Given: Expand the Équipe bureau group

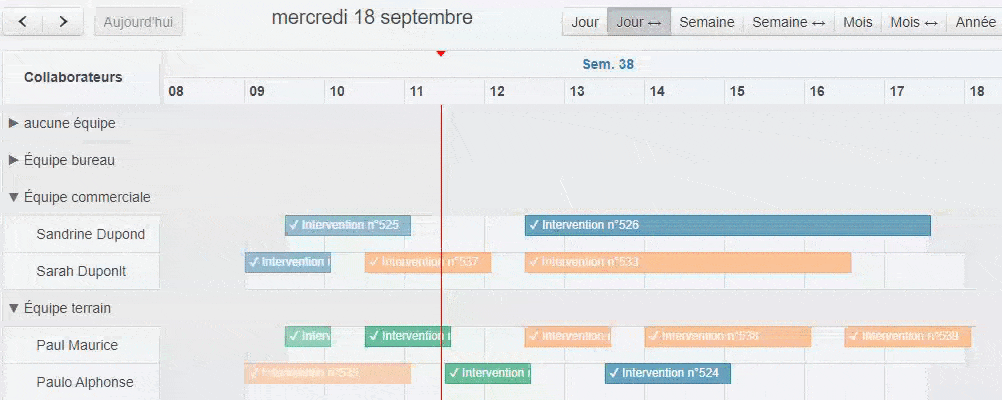Looking at the screenshot, I should coord(13,160).
